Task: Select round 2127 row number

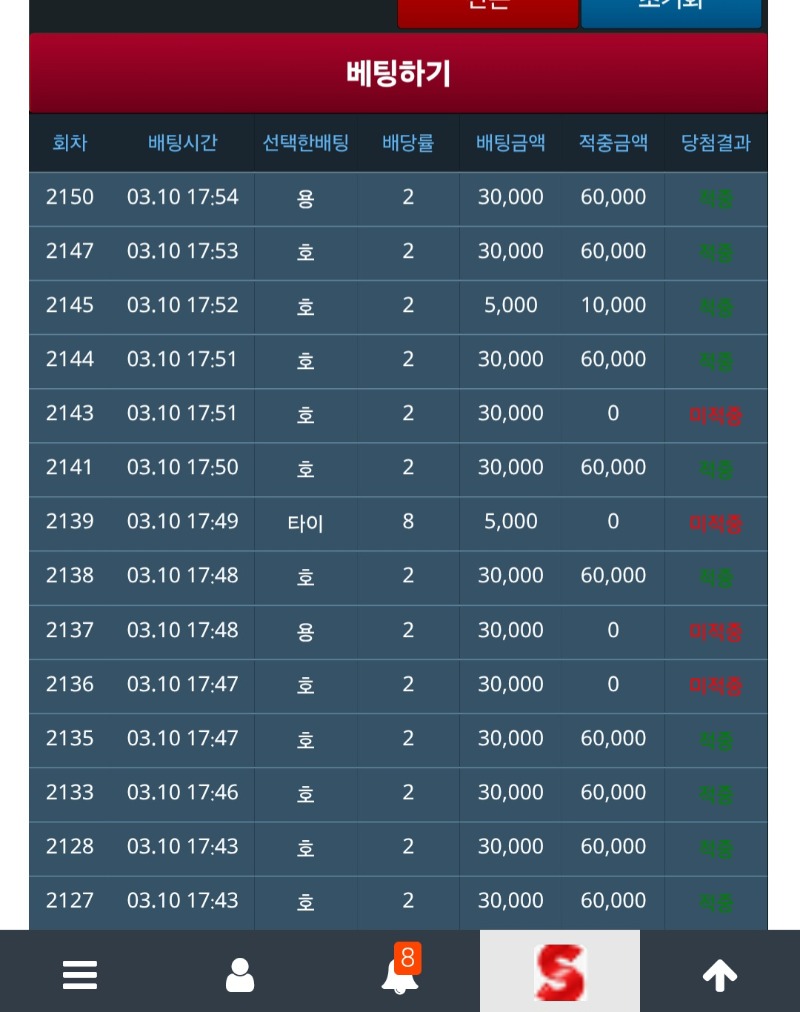Action: (x=70, y=901)
